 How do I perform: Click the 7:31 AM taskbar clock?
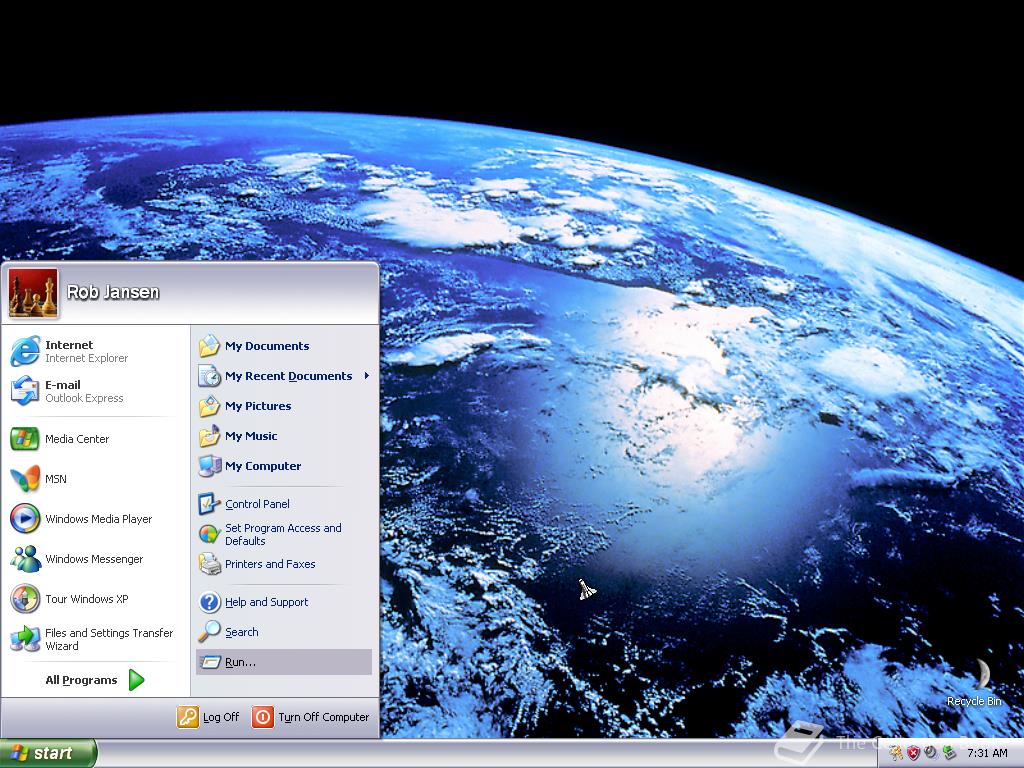pos(987,754)
